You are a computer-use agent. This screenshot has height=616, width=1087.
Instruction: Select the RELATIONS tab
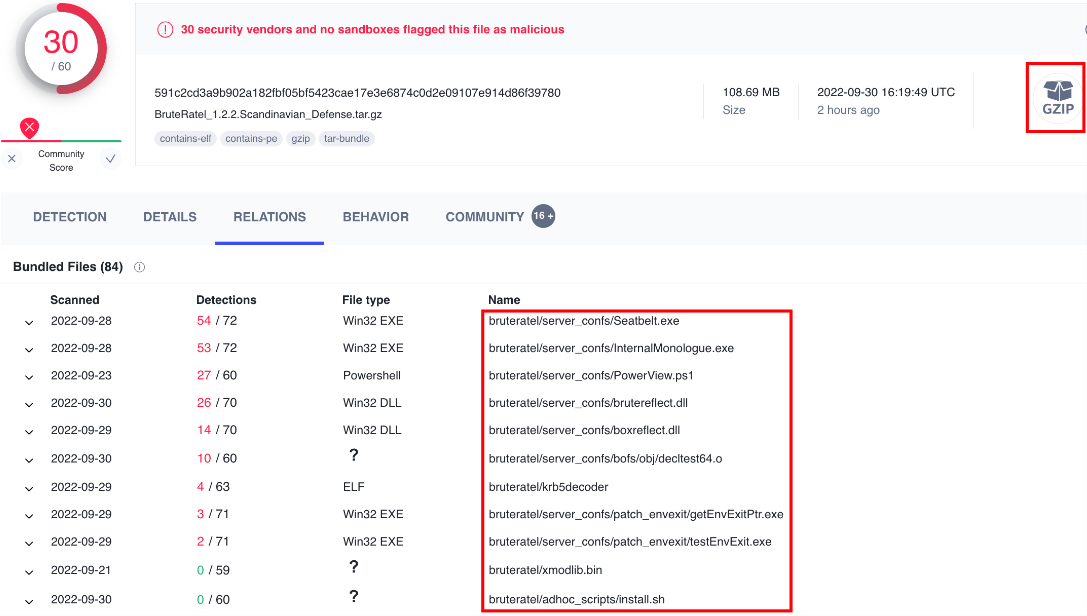270,217
